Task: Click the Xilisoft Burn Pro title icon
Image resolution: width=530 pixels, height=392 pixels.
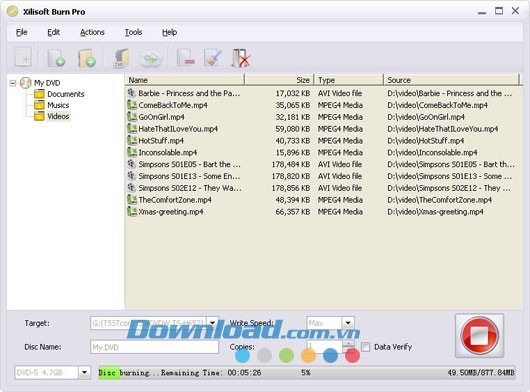Action: click(13, 11)
